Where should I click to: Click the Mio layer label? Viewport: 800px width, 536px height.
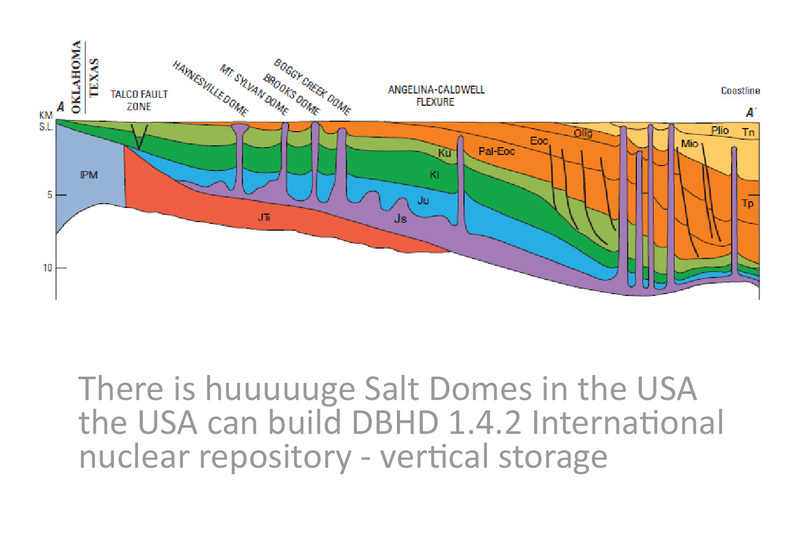[688, 144]
